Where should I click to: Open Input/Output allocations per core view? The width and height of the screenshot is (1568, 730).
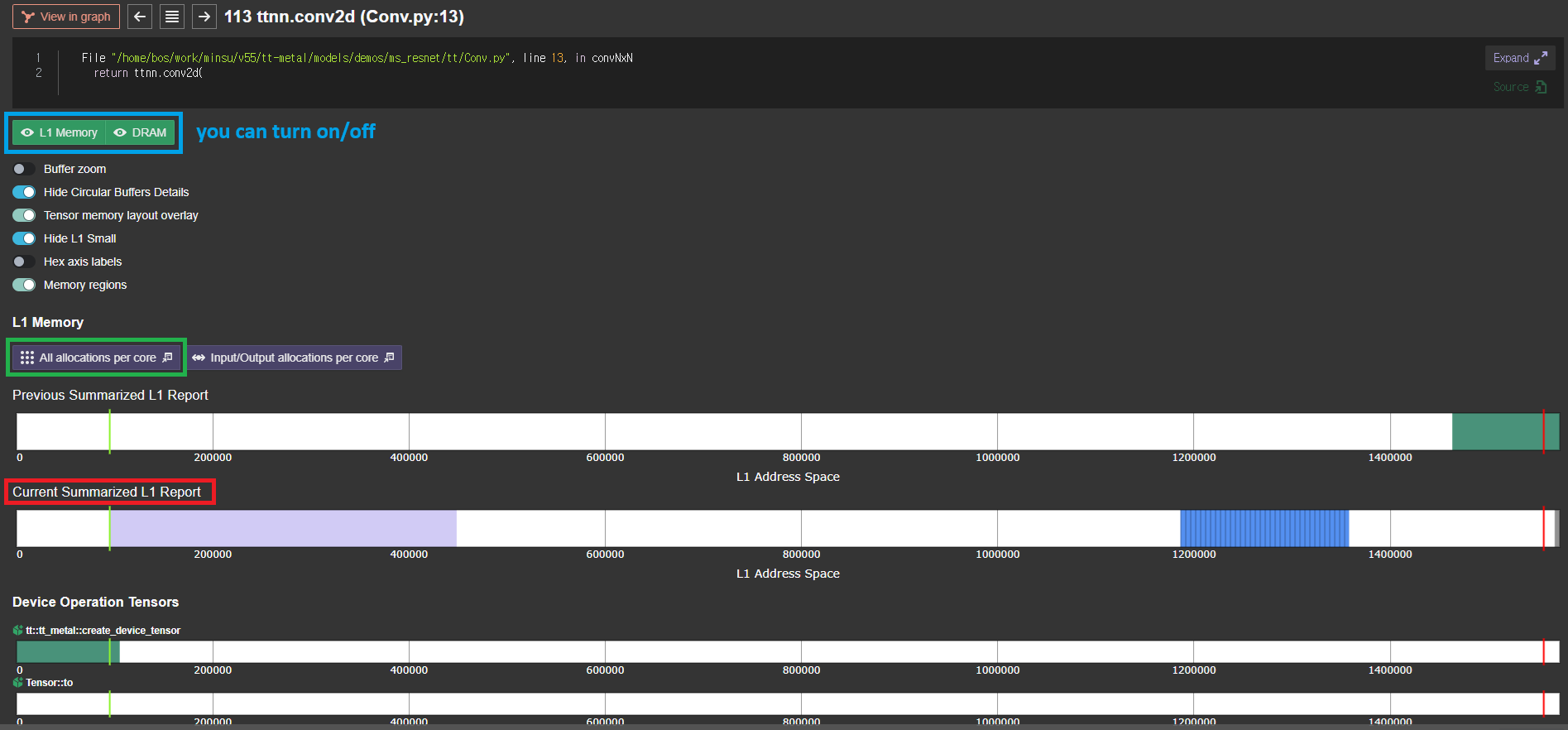pyautogui.click(x=294, y=358)
